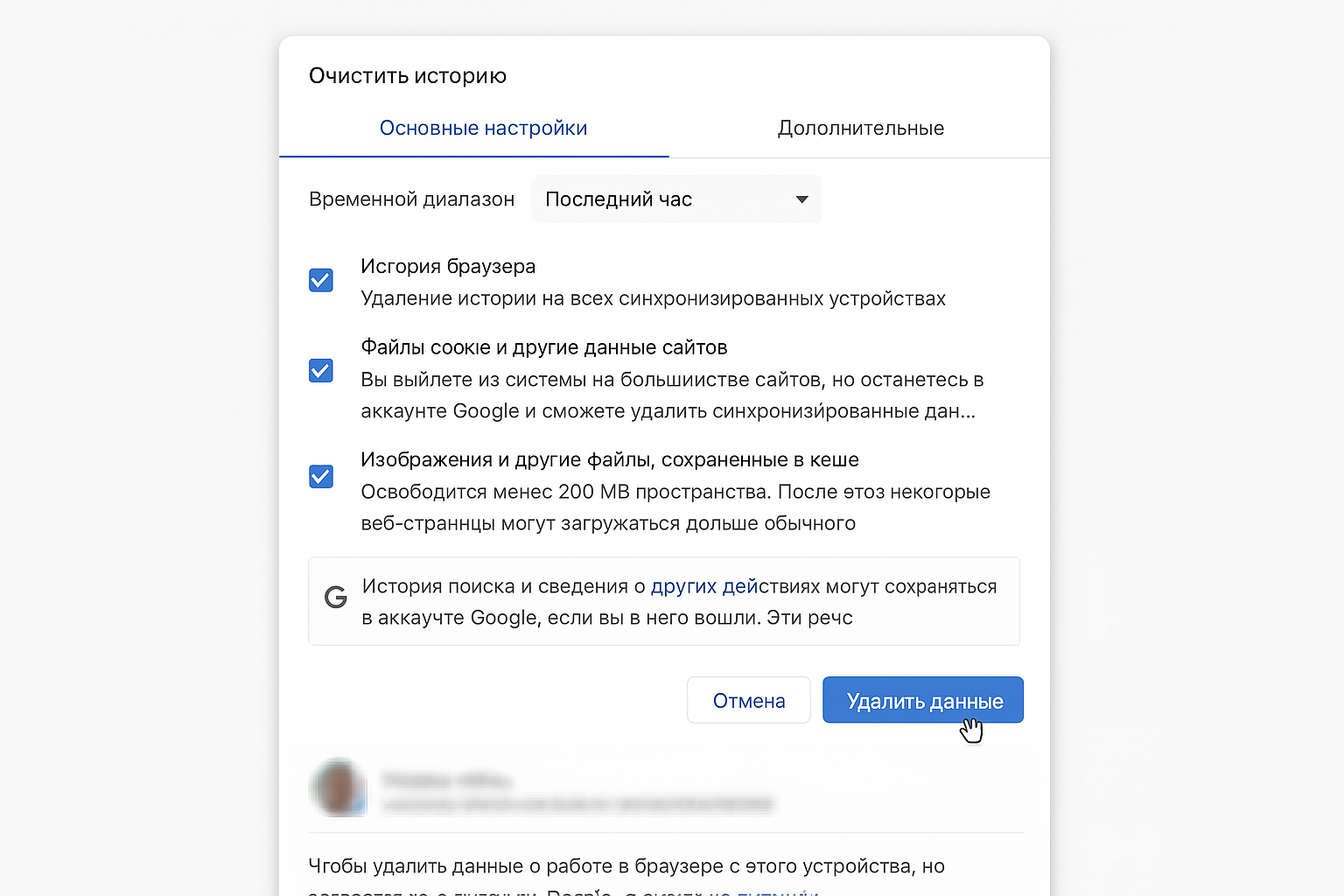Select a new range from Временной диапазон combo box
Viewport: 1344px width, 896px height.
(675, 199)
